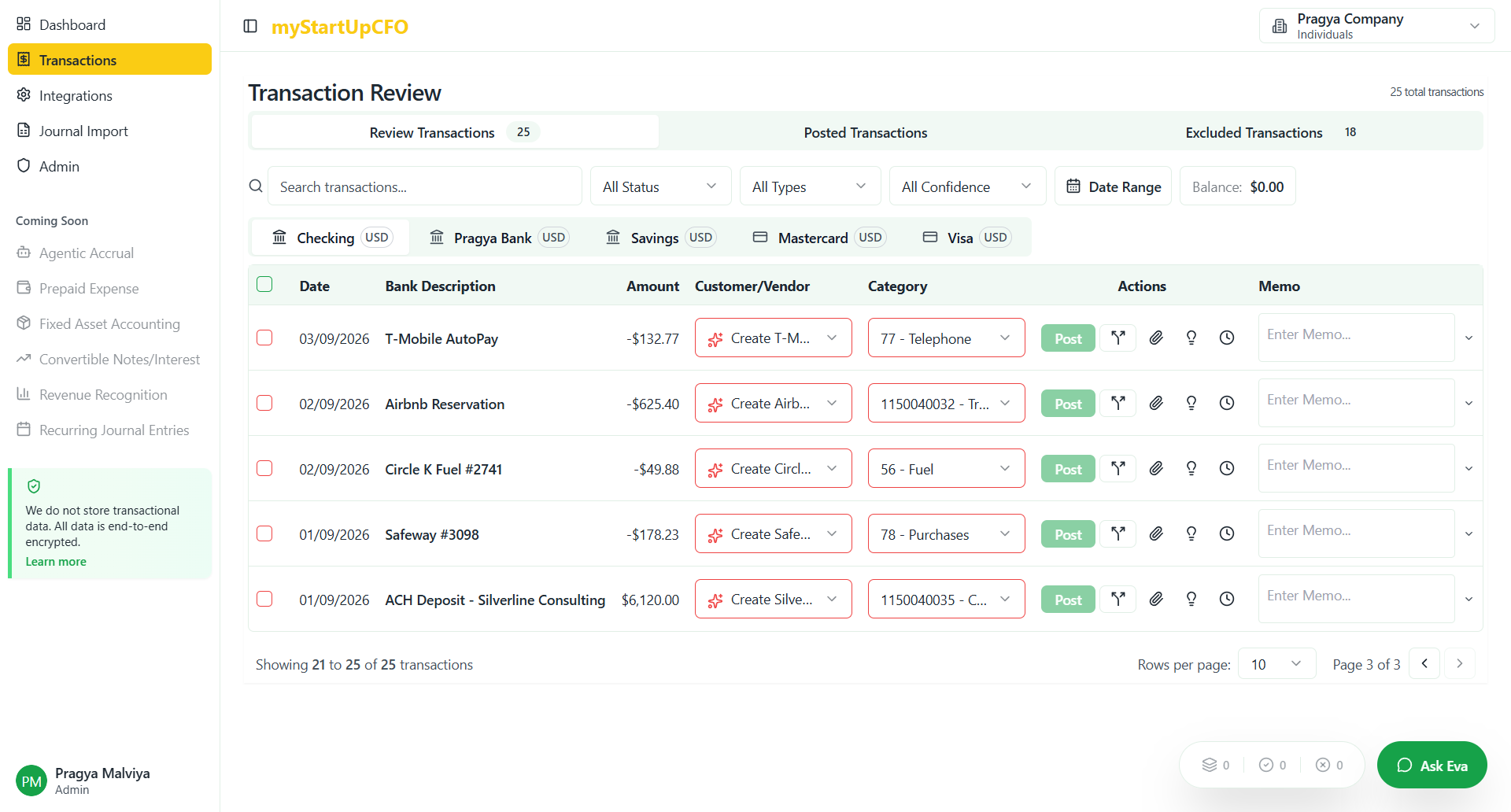This screenshot has width=1511, height=812.
Task: Click the split icon for T-Mobile AutoPay
Action: click(1118, 338)
